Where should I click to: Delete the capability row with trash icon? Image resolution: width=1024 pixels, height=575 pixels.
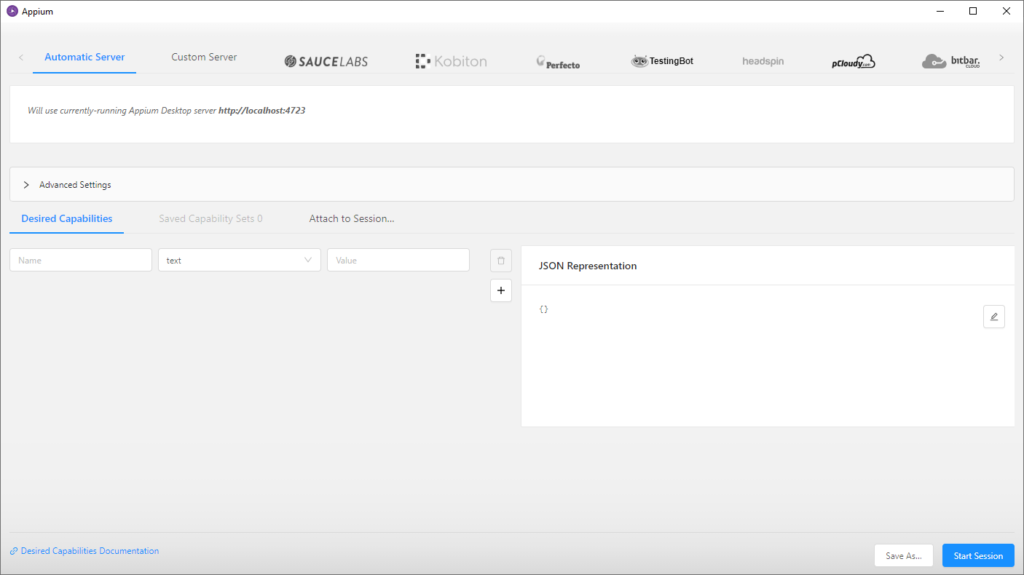tap(501, 261)
